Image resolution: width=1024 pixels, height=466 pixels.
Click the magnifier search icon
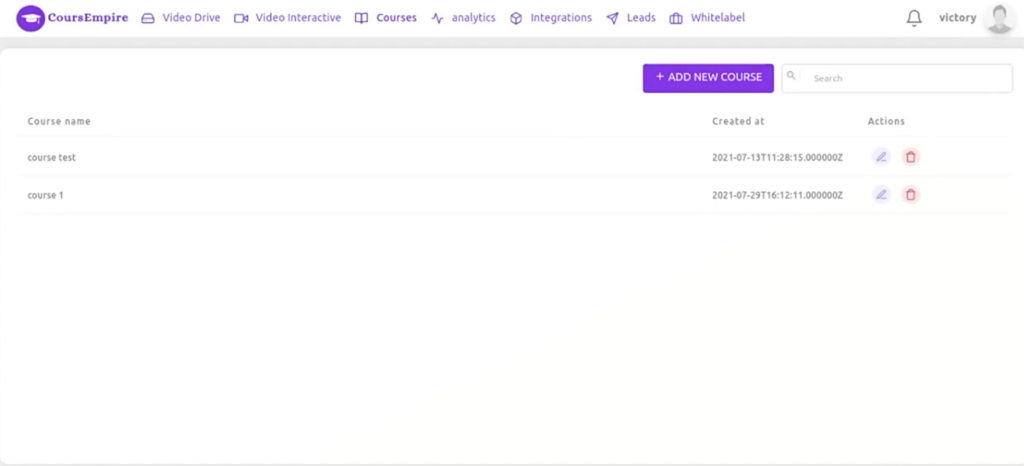(791, 76)
